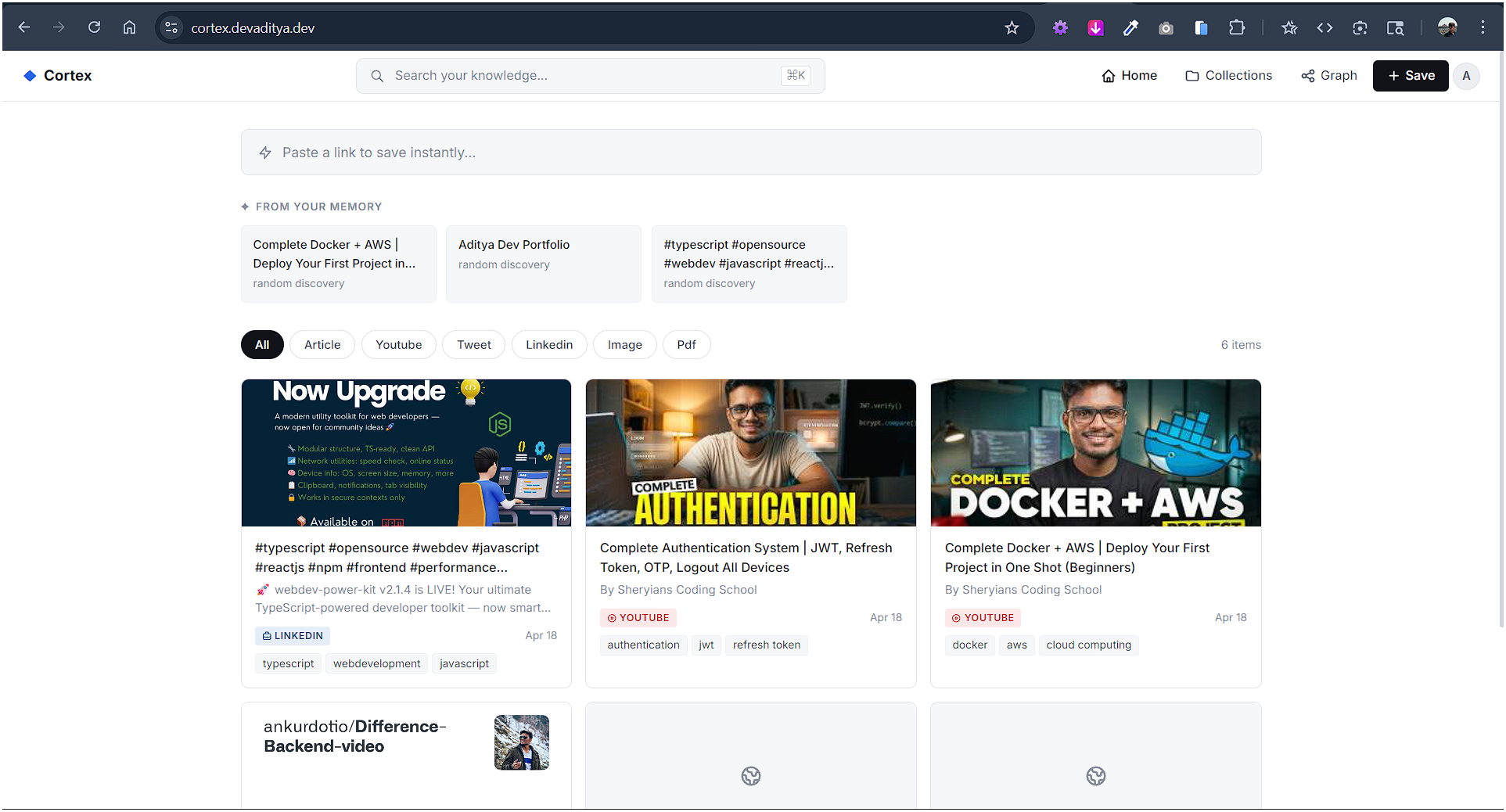
Task: Open Complete Docker + AWS card title
Action: pyautogui.click(x=1077, y=558)
